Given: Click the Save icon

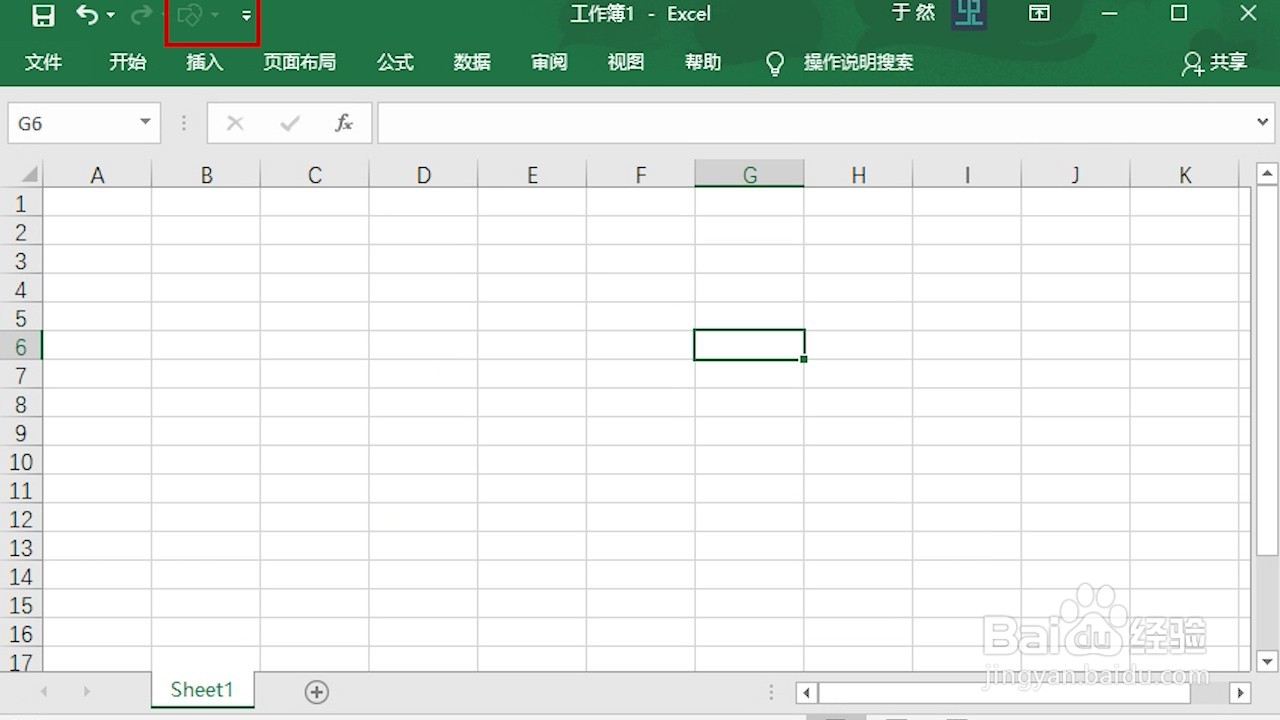Looking at the screenshot, I should coord(43,14).
